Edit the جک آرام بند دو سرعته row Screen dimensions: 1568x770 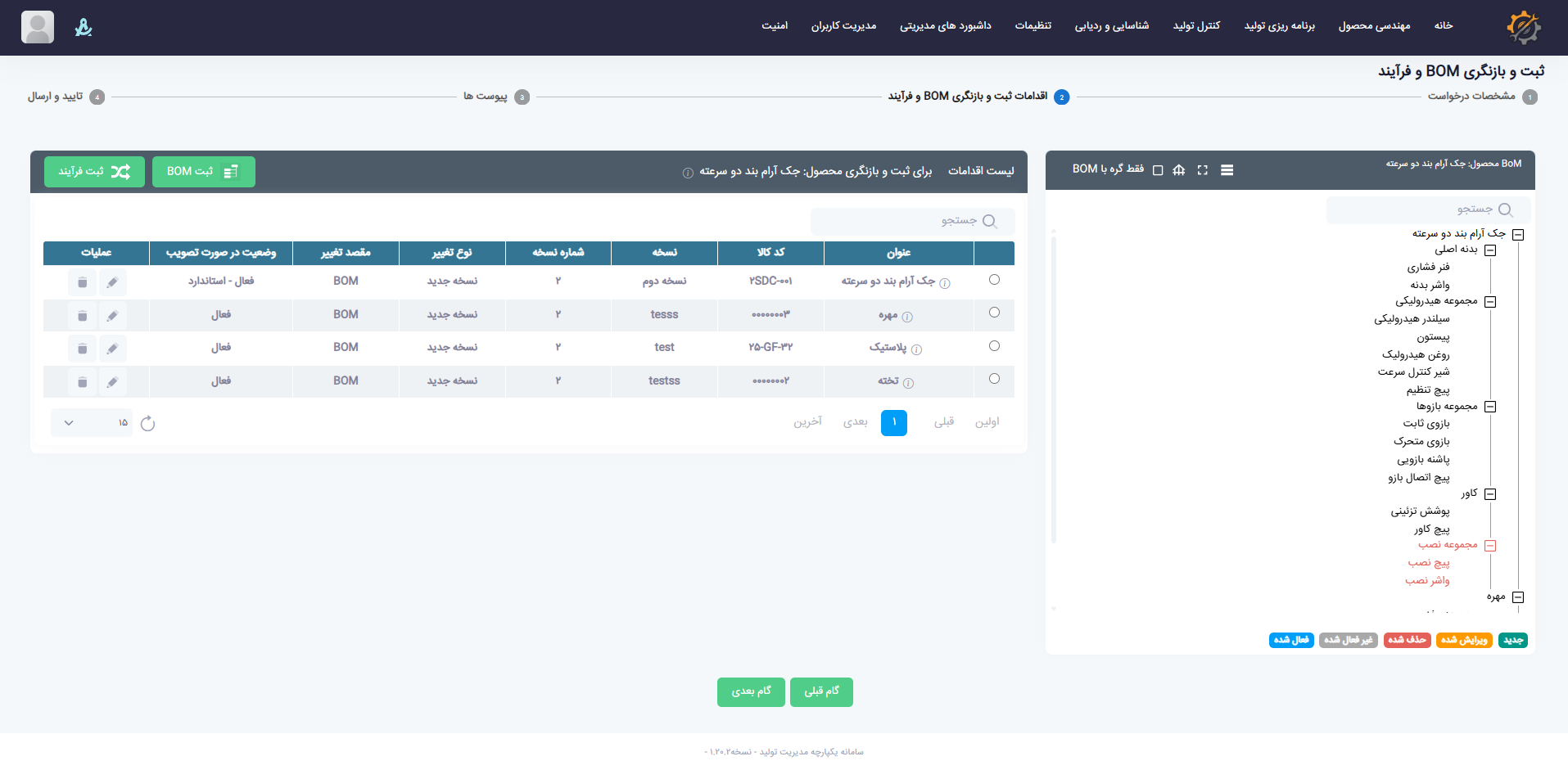pyautogui.click(x=112, y=282)
